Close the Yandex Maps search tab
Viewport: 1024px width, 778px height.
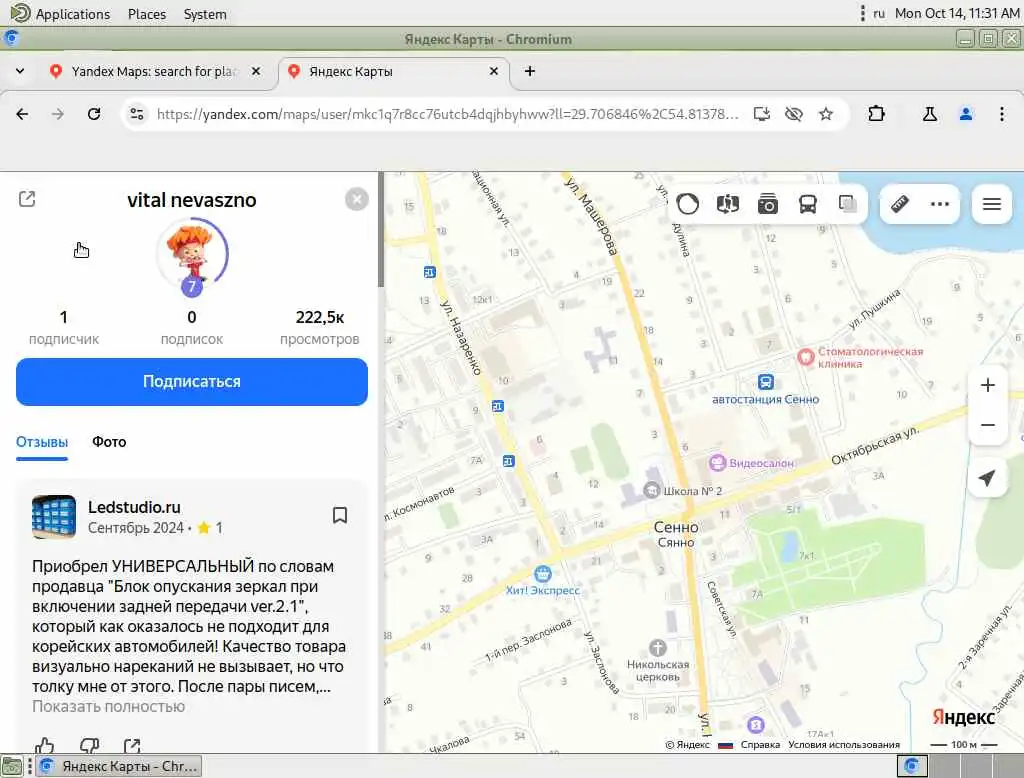point(256,71)
